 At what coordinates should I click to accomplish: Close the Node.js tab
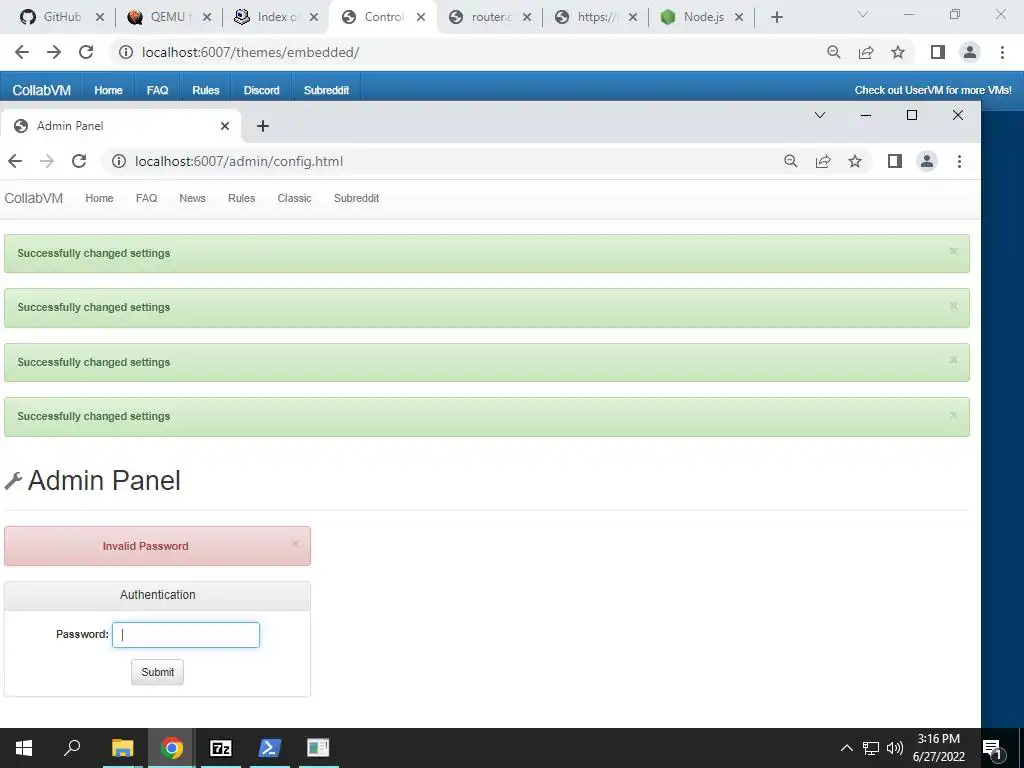click(x=739, y=18)
